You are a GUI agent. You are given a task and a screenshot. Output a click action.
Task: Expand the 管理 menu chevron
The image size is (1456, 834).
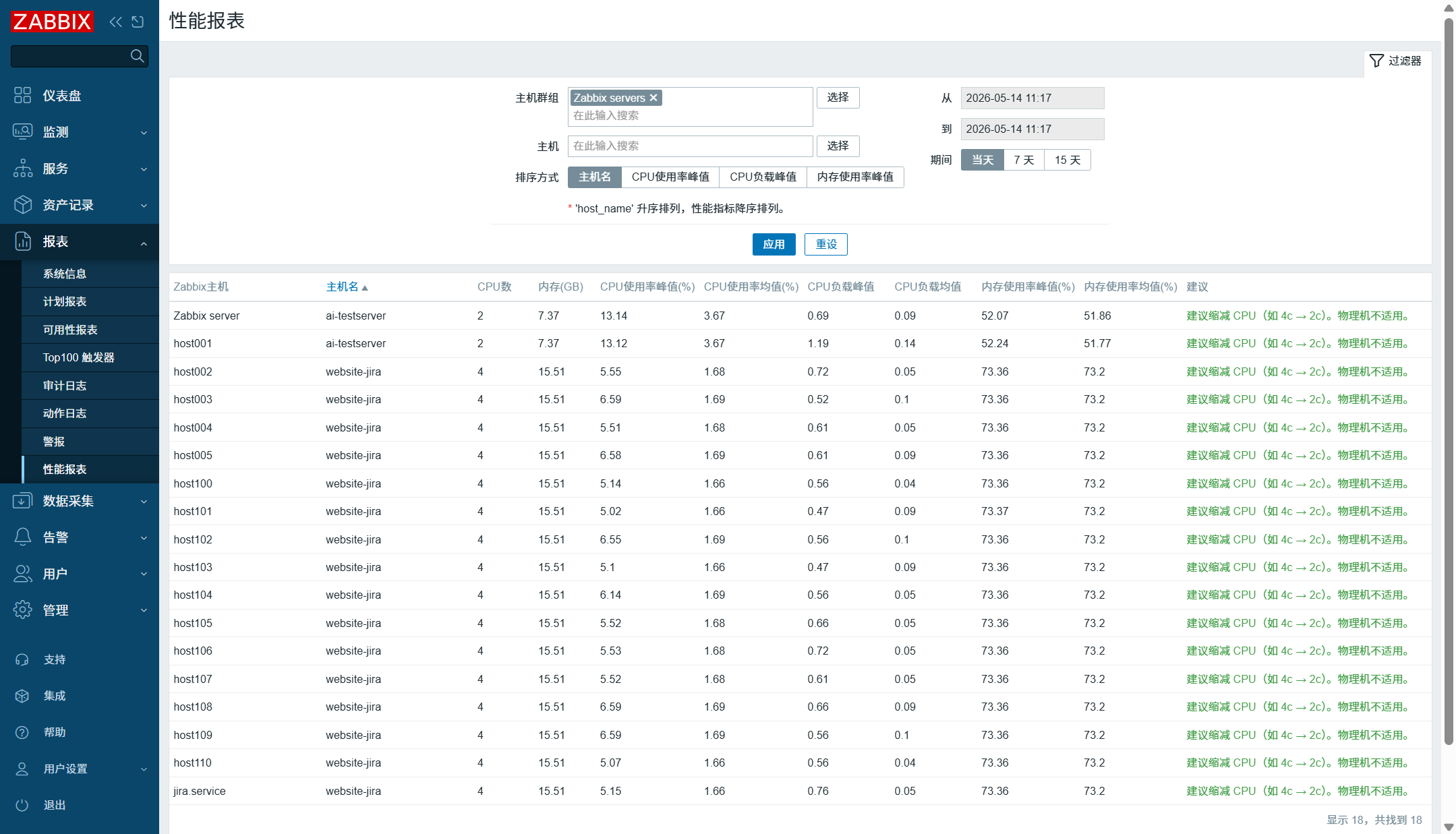[x=144, y=611]
